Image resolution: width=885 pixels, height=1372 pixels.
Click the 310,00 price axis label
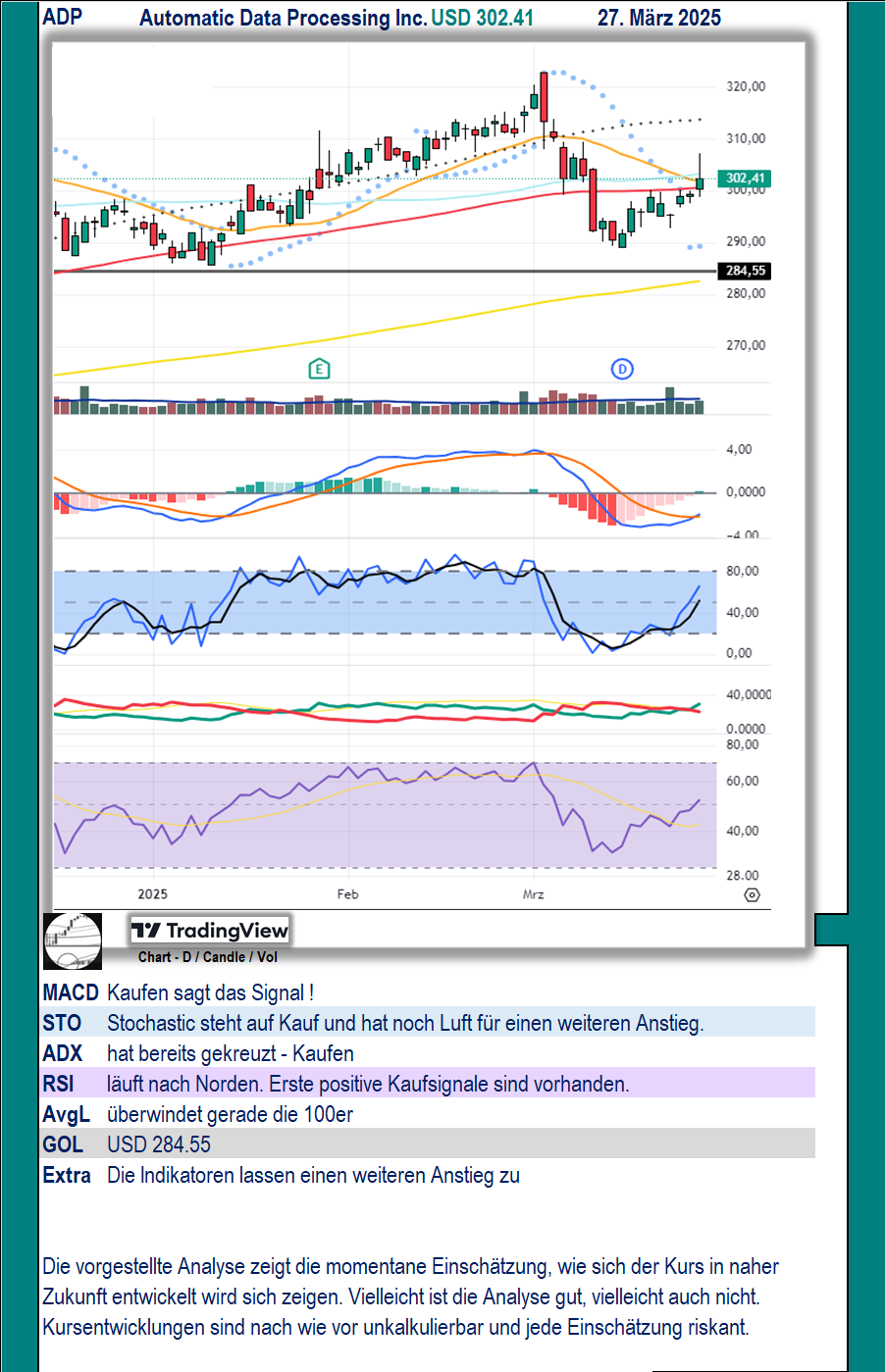tap(746, 138)
